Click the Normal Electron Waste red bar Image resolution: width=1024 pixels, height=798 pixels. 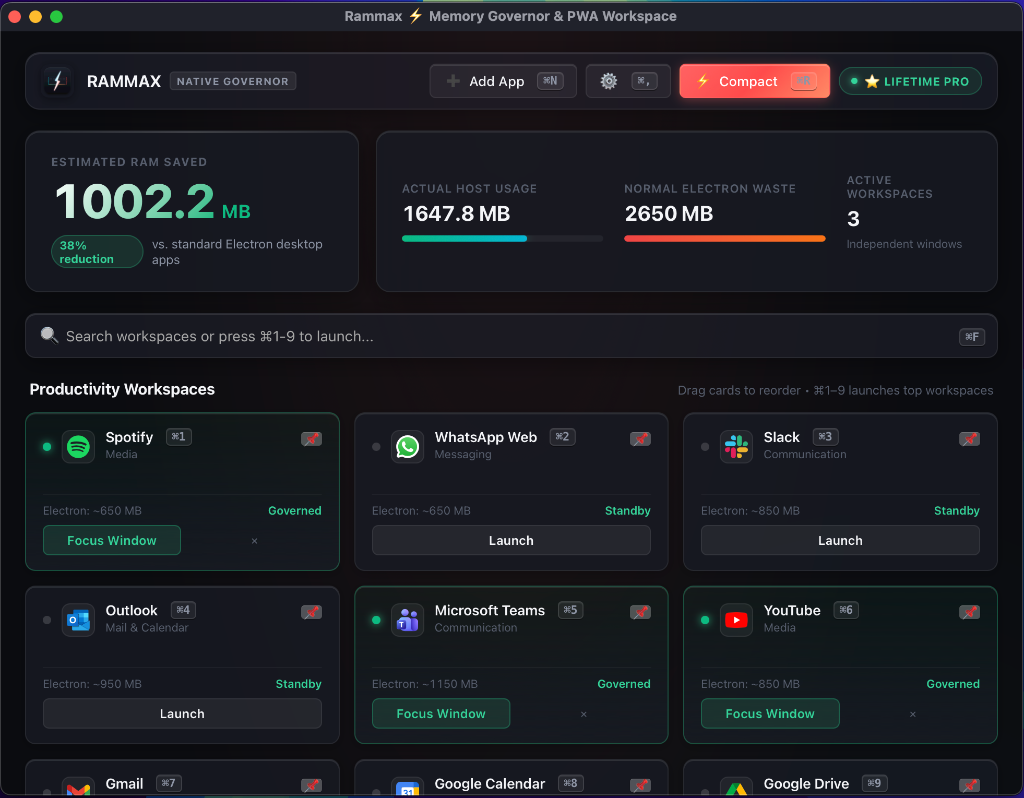tap(725, 238)
